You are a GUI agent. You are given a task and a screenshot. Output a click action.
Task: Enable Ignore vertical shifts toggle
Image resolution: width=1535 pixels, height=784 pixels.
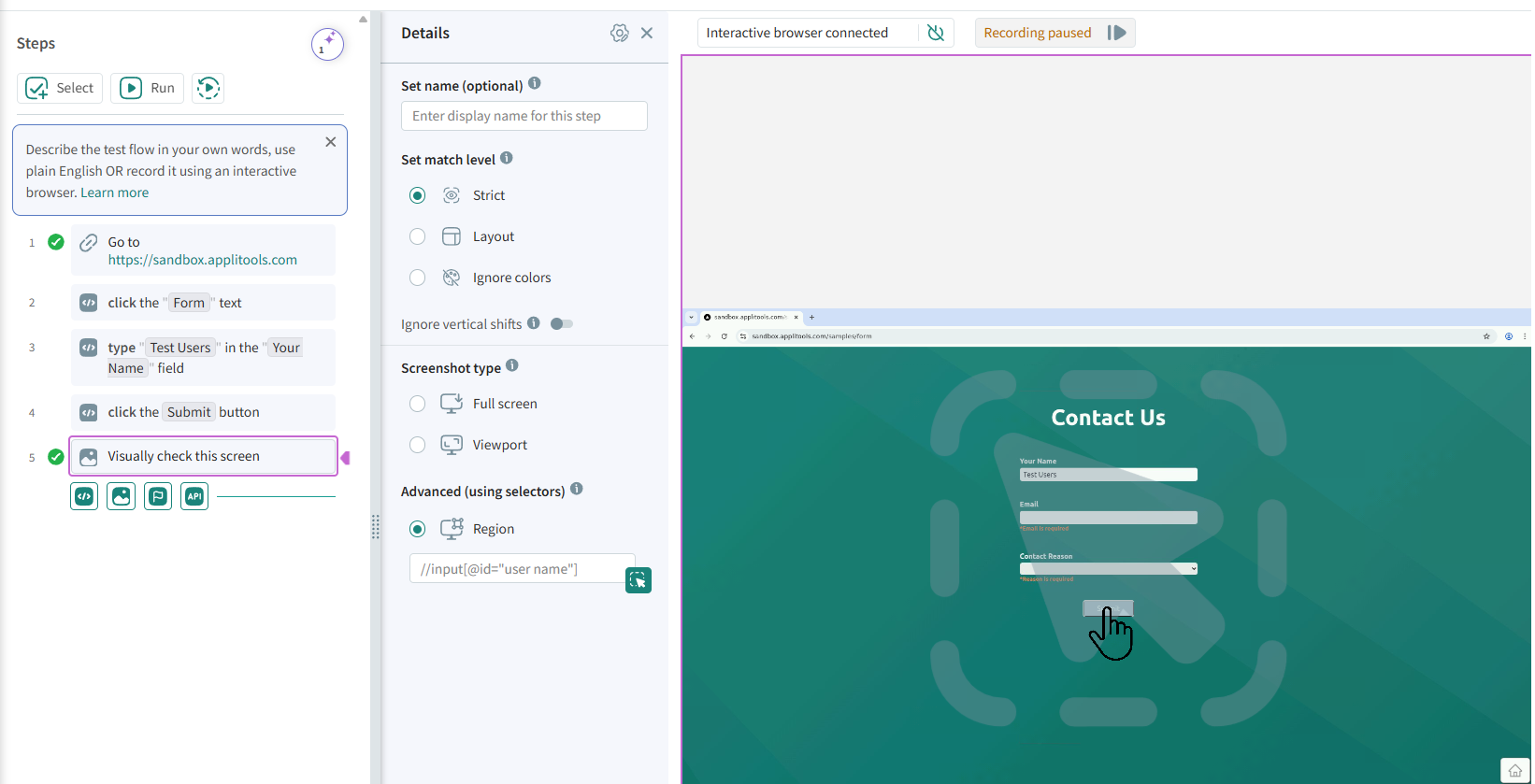point(562,324)
